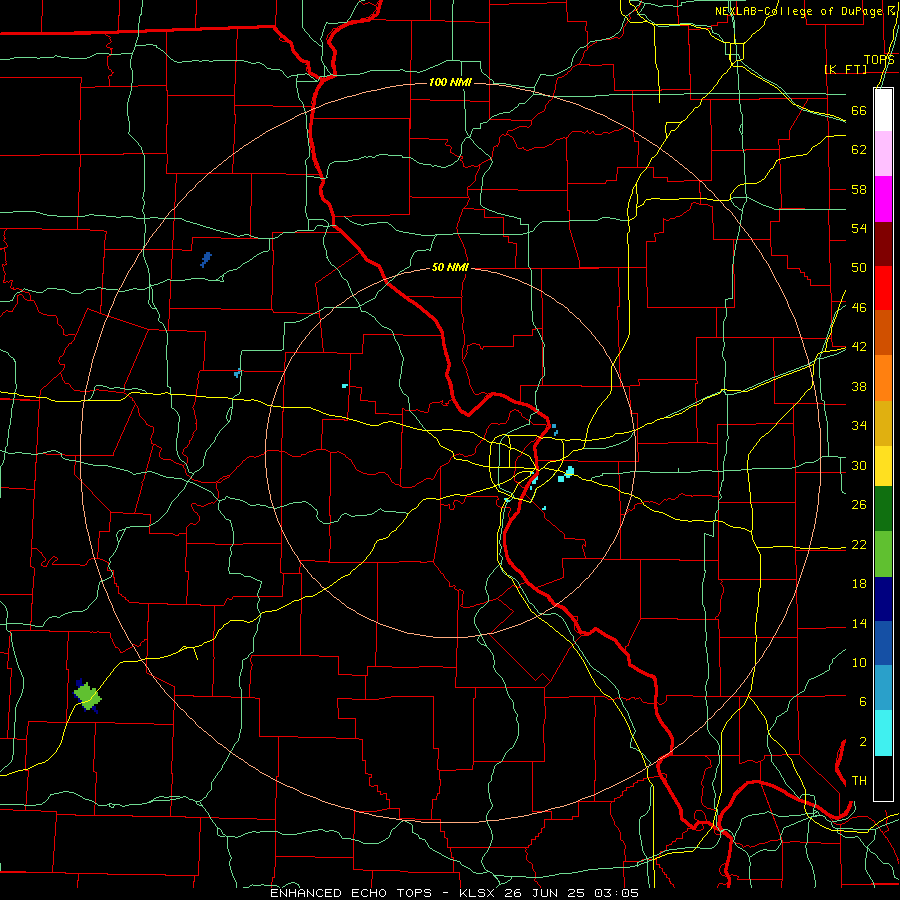
Task: Click the legend value '66'
Action: coord(859,111)
